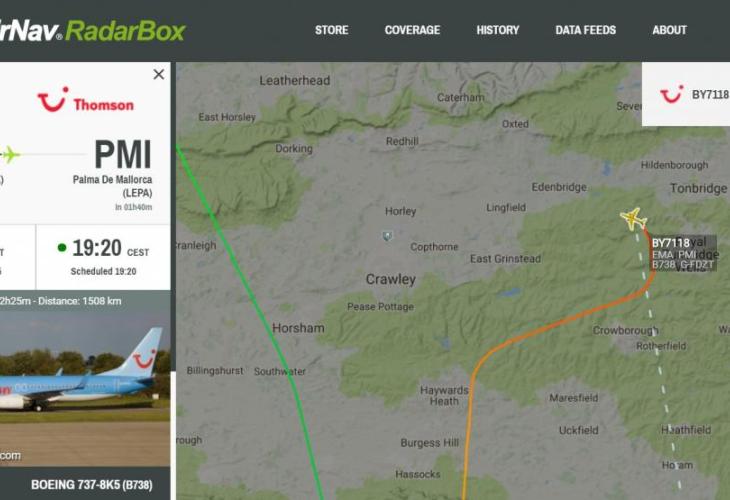
Task: Open the HISTORY menu item
Action: pyautogui.click(x=498, y=30)
